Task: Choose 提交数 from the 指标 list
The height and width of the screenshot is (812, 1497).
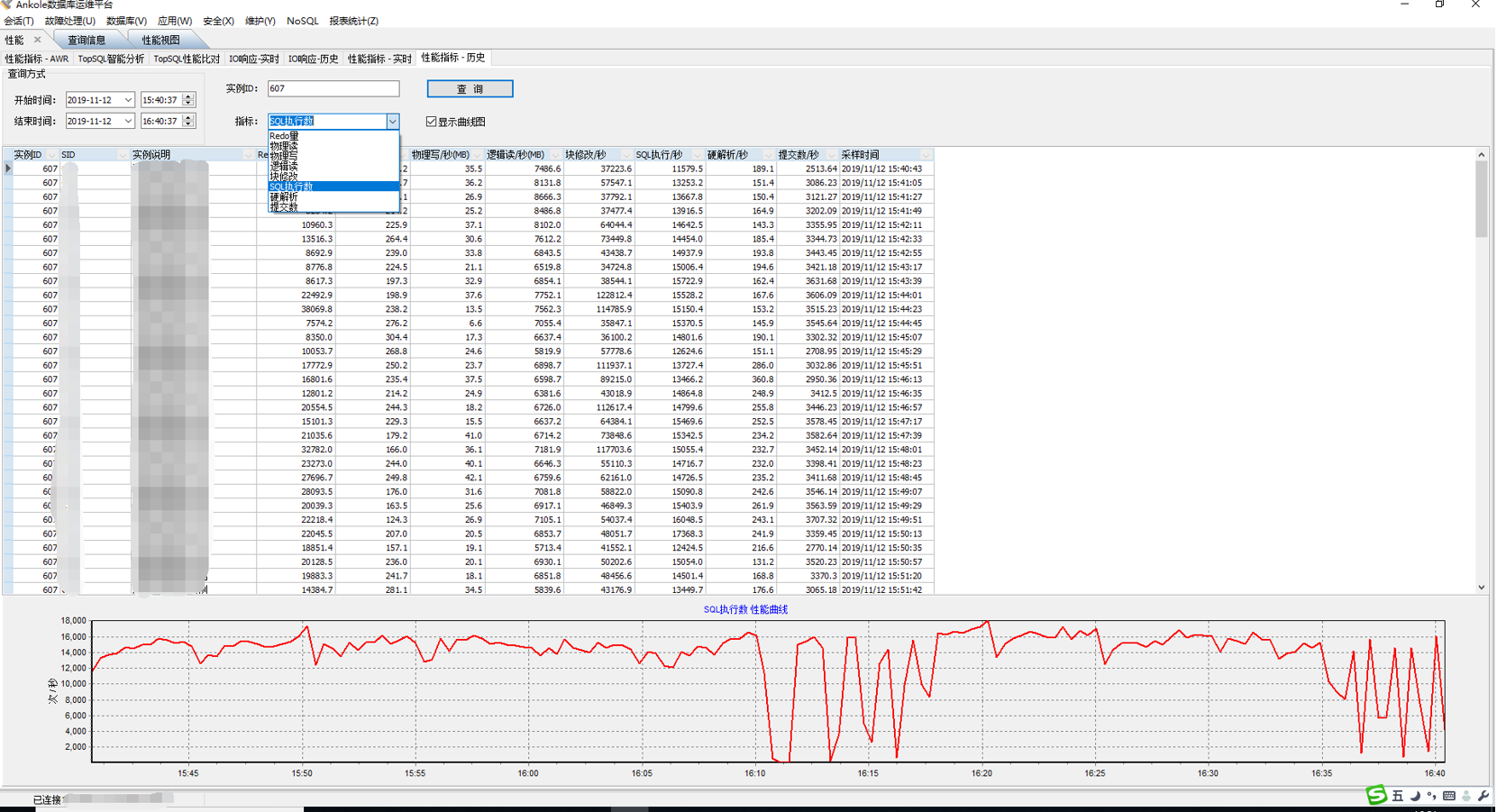Action: tap(333, 207)
